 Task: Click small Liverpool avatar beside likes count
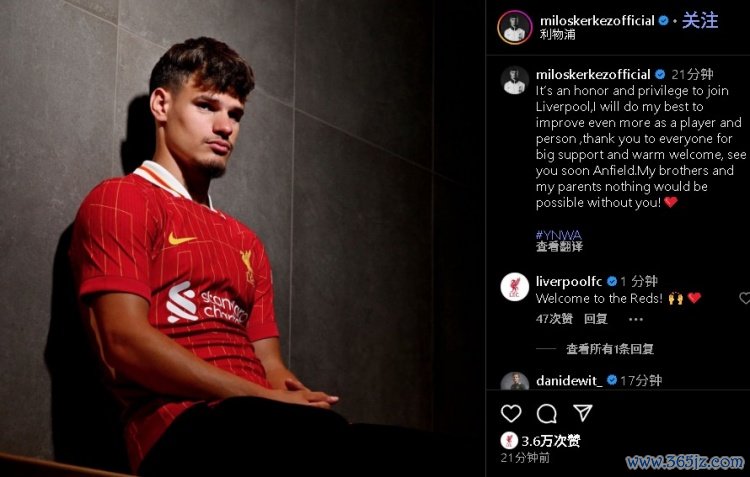coord(509,441)
